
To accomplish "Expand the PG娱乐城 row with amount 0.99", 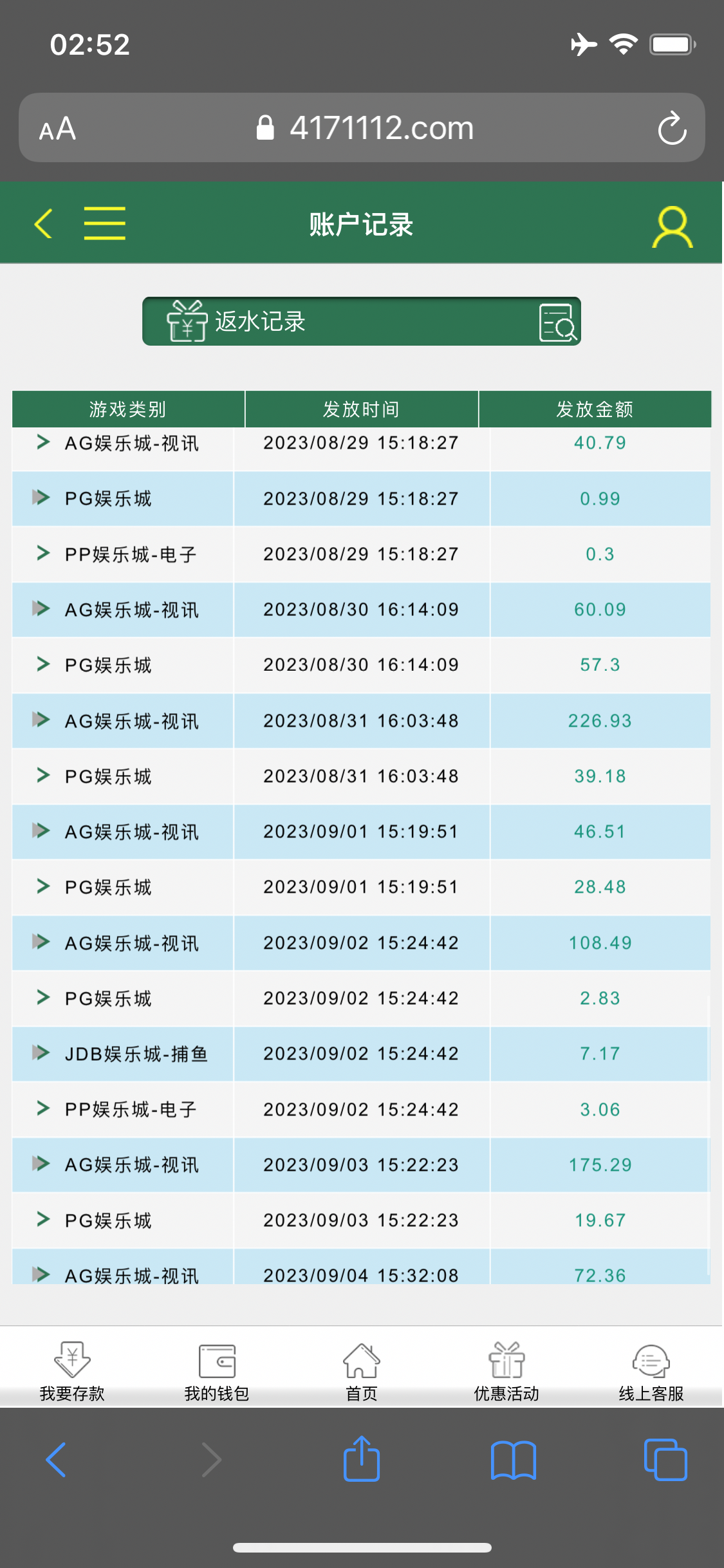I will coord(41,498).
